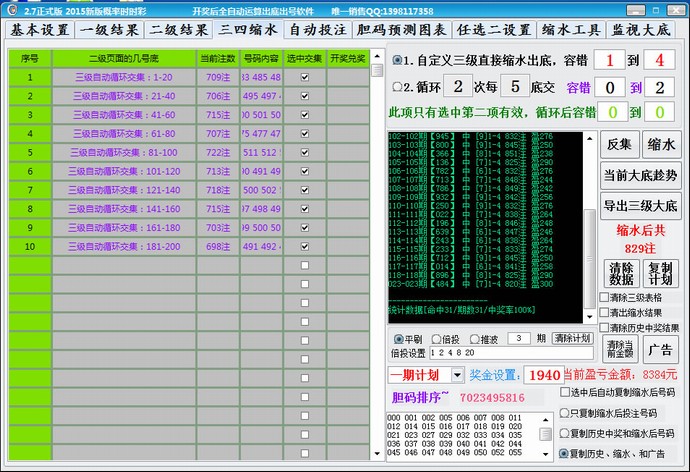Click the 缩水 button
The width and height of the screenshot is (690, 472).
(661, 144)
